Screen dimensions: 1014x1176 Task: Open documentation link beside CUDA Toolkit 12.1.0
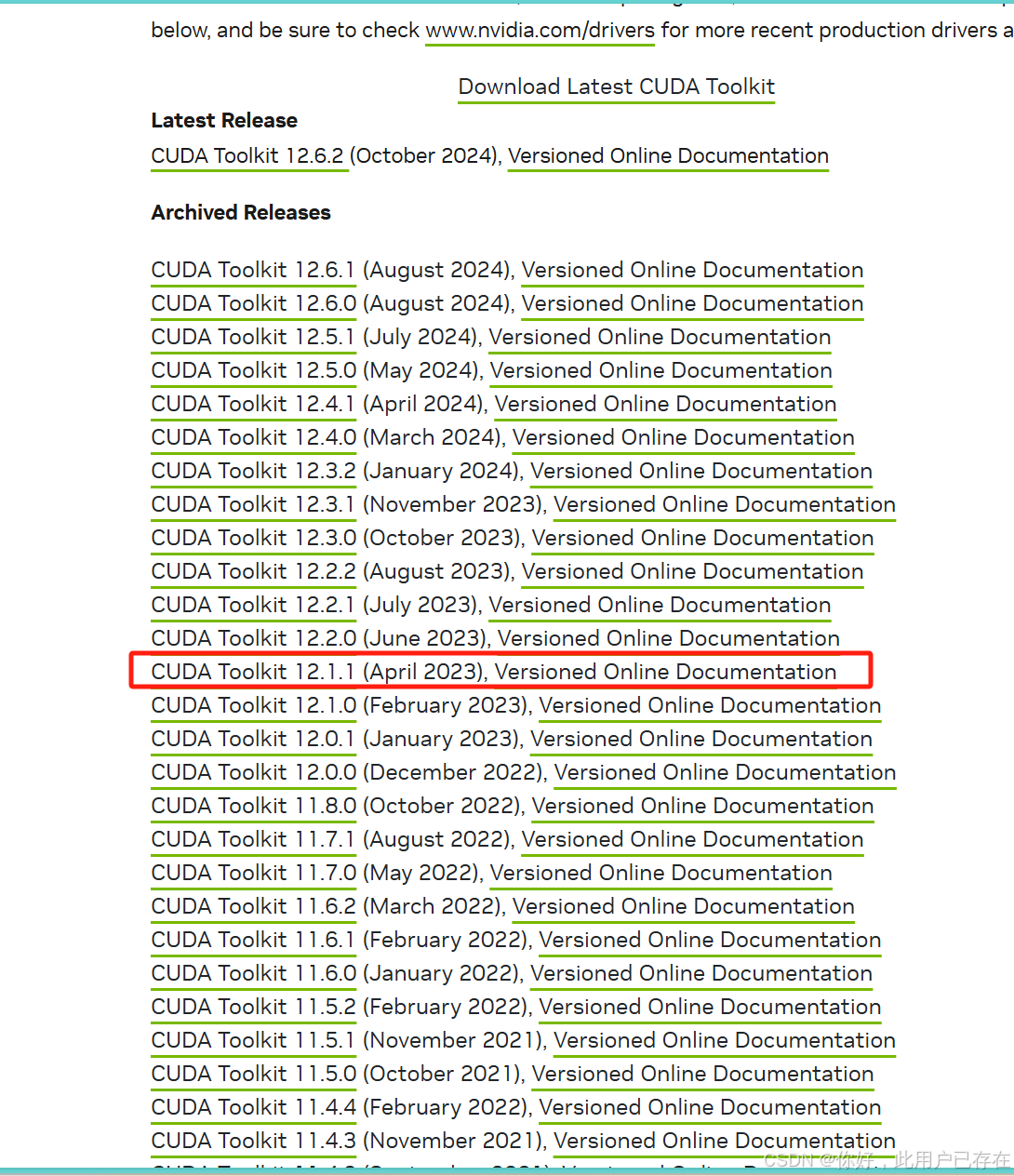711,705
